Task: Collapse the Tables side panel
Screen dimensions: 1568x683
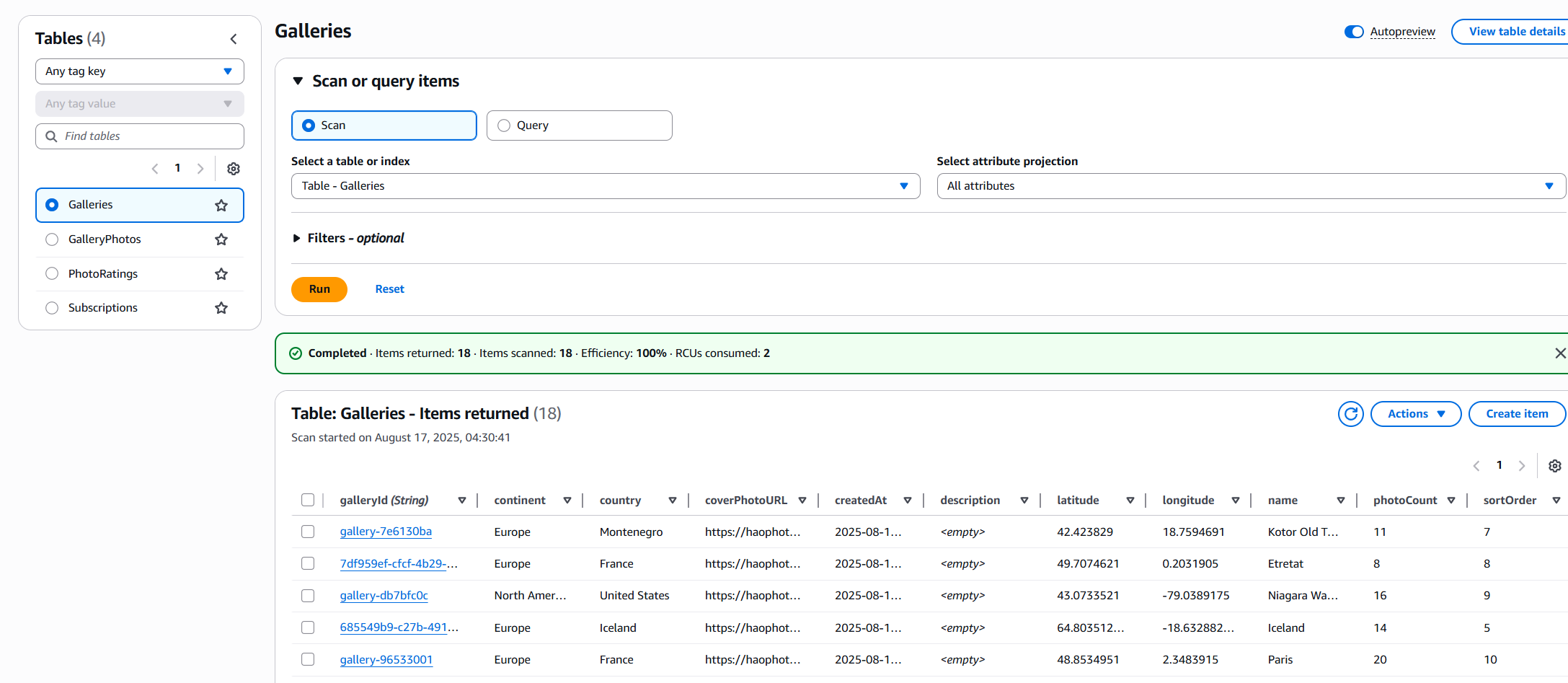Action: click(x=234, y=39)
